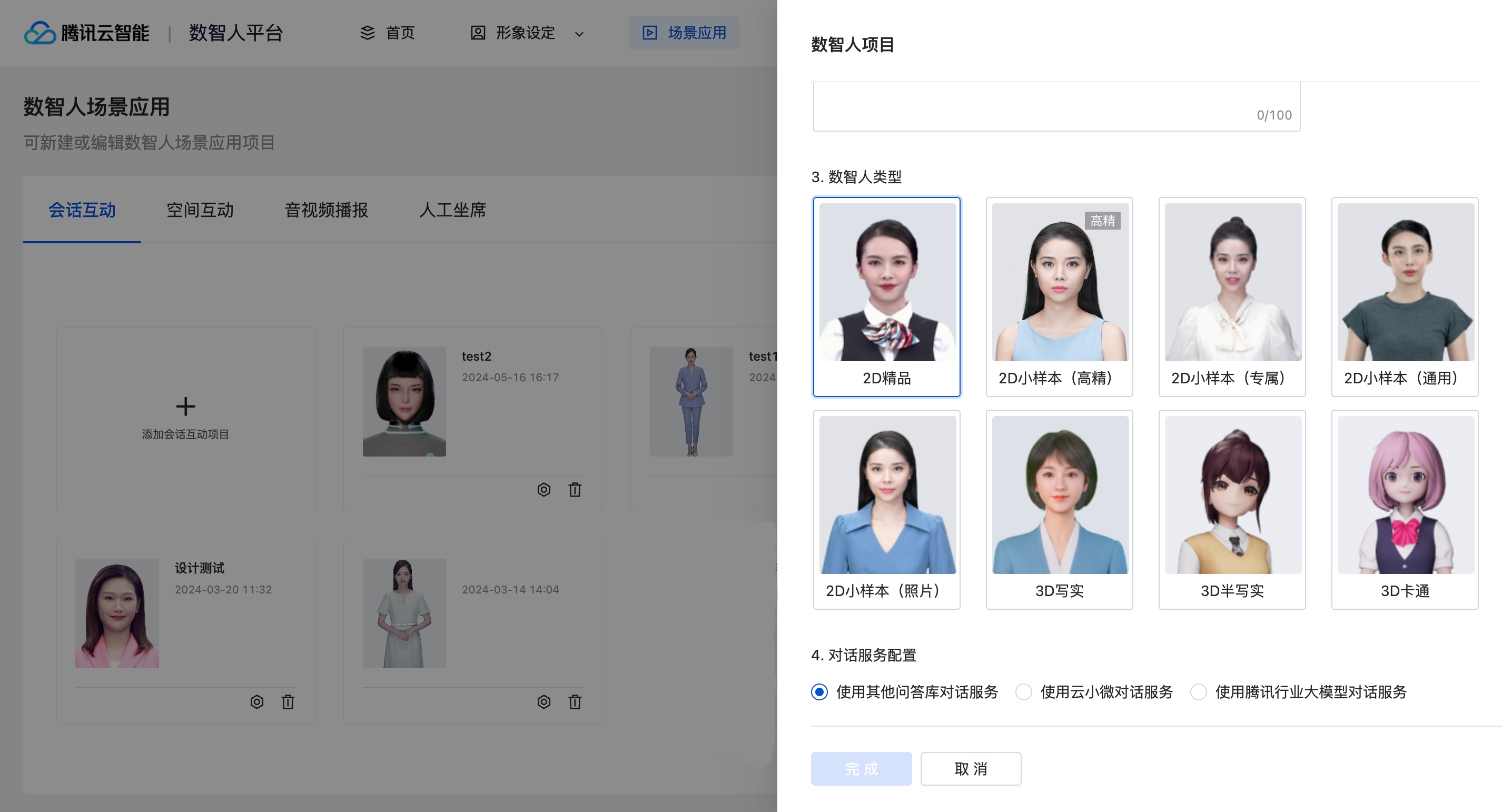Screen dimensions: 1502x812
Task: Click the Tencent Cloud logo icon
Action: point(39,33)
